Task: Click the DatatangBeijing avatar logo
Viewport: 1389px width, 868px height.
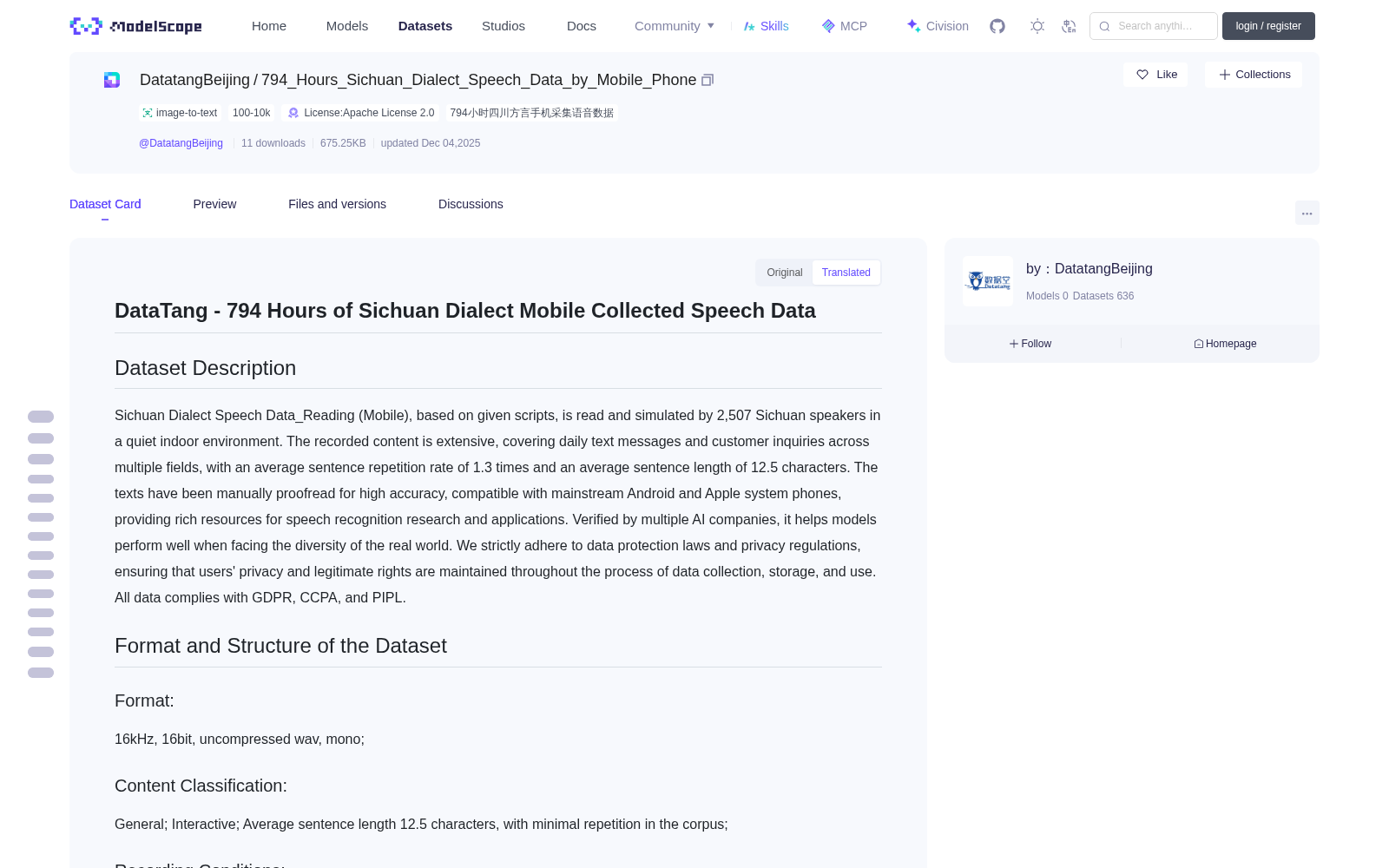Action: coord(988,281)
